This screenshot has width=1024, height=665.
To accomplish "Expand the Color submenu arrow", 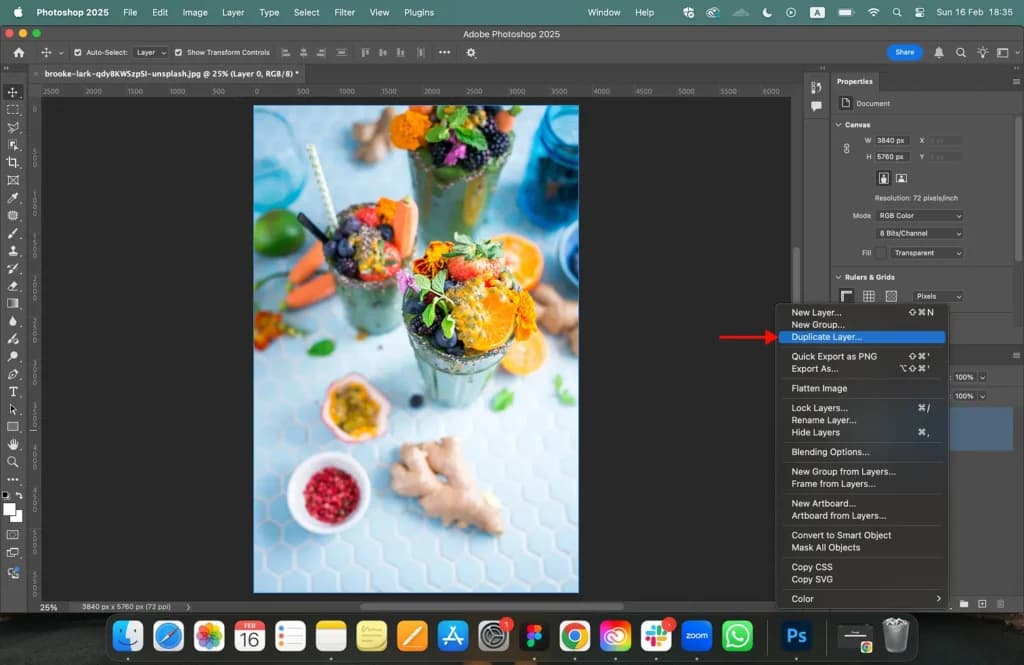I will click(x=938, y=598).
